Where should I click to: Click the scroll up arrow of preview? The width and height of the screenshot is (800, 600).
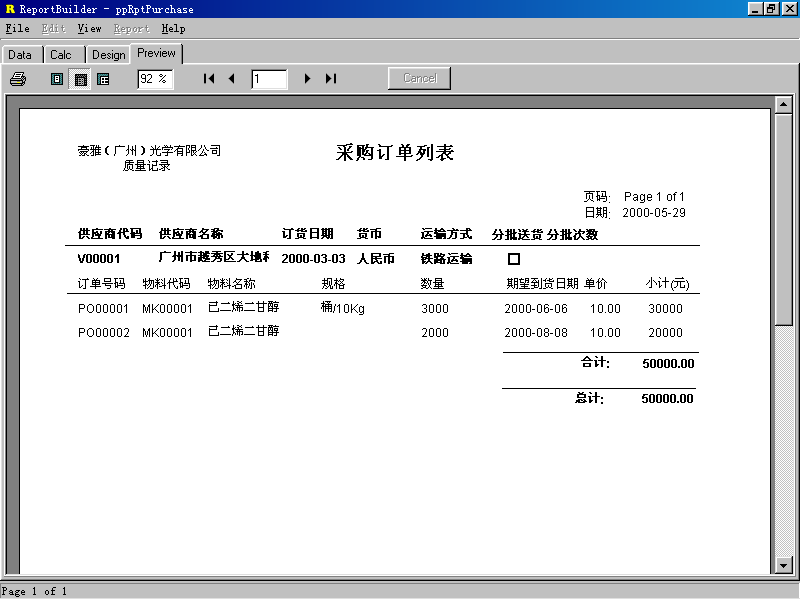click(784, 103)
